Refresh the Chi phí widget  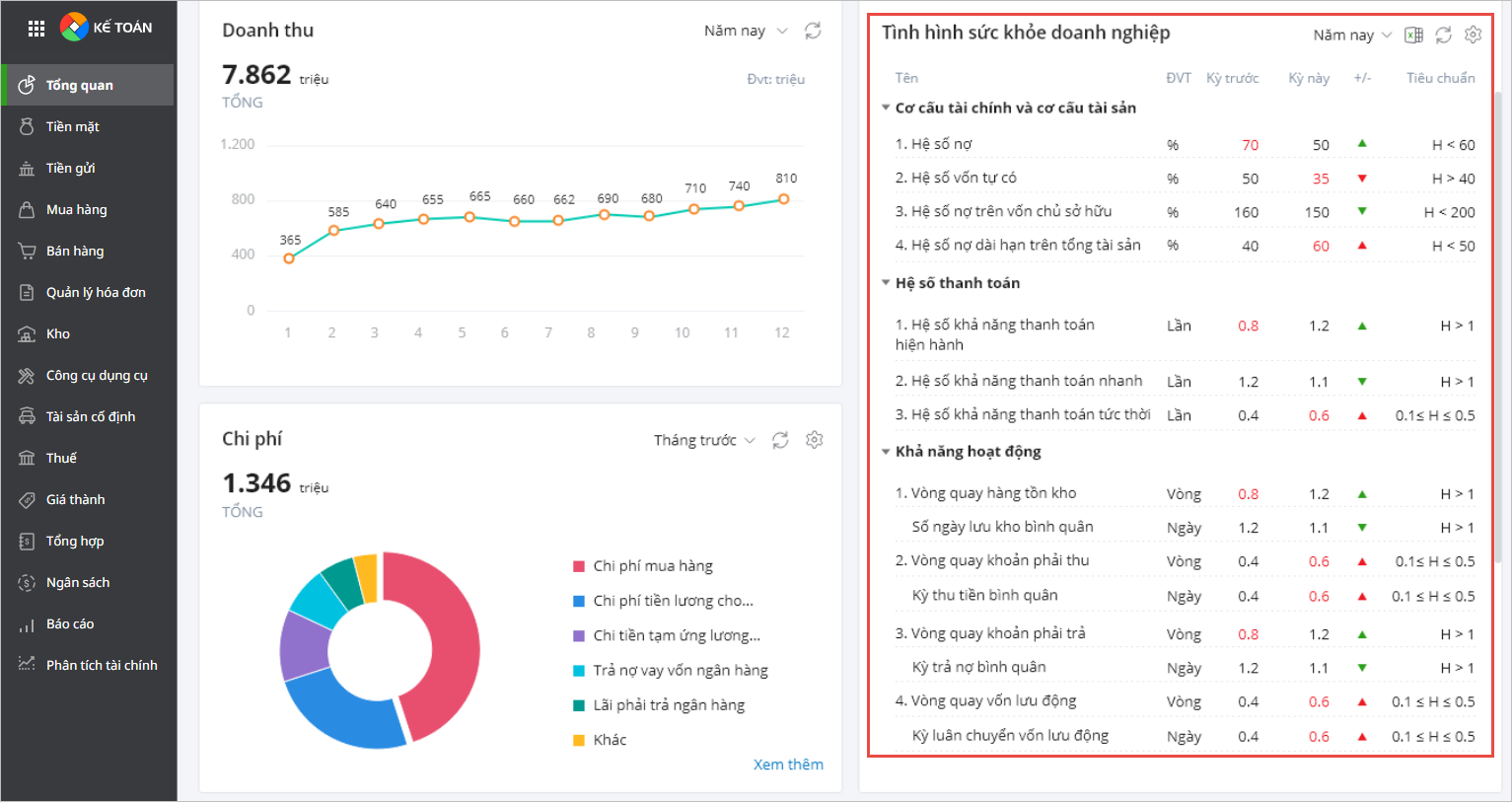780,440
